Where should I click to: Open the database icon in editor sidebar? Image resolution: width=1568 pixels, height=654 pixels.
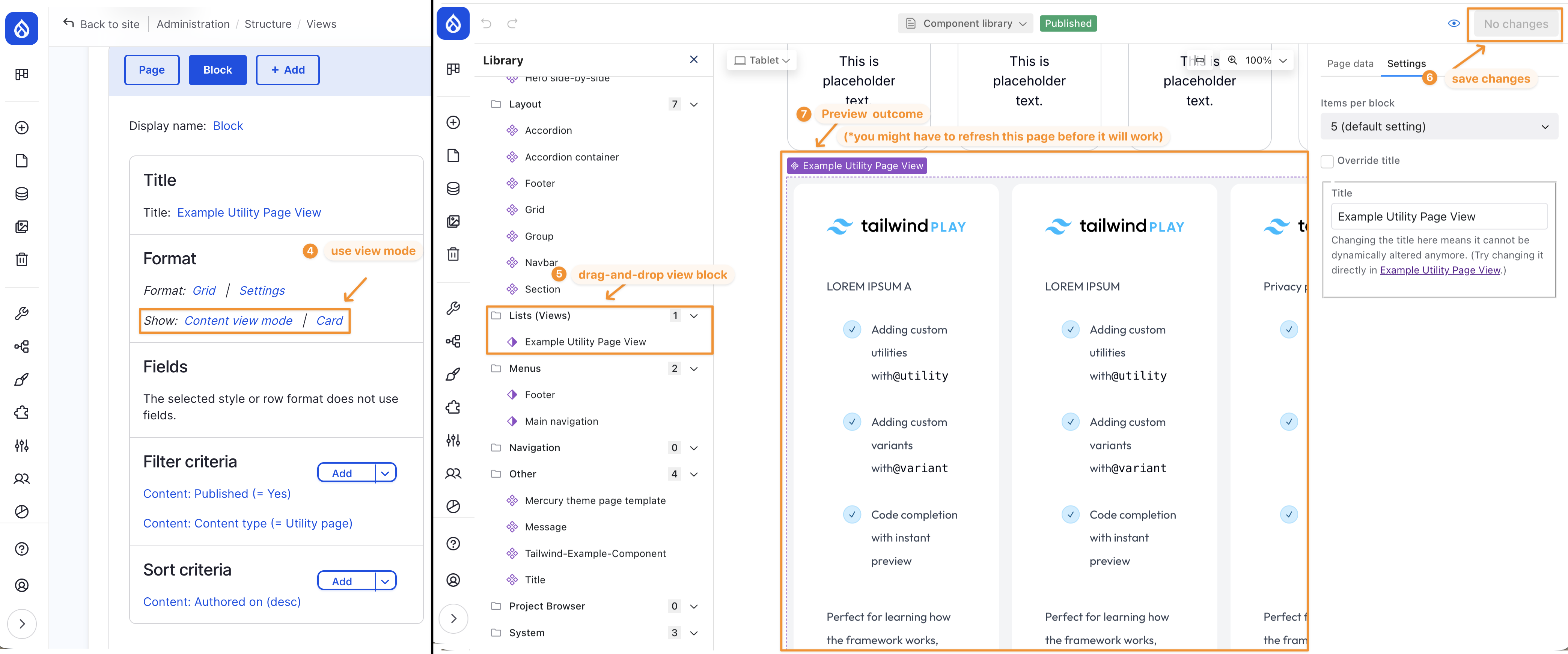[453, 188]
